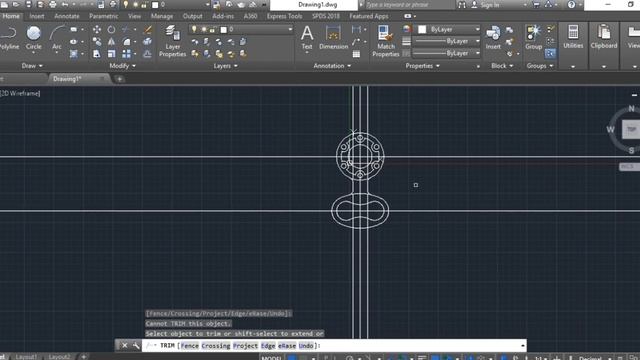Activate the Move tool in Modify panel
Image resolution: width=640 pixels, height=360 pixels.
97,29
